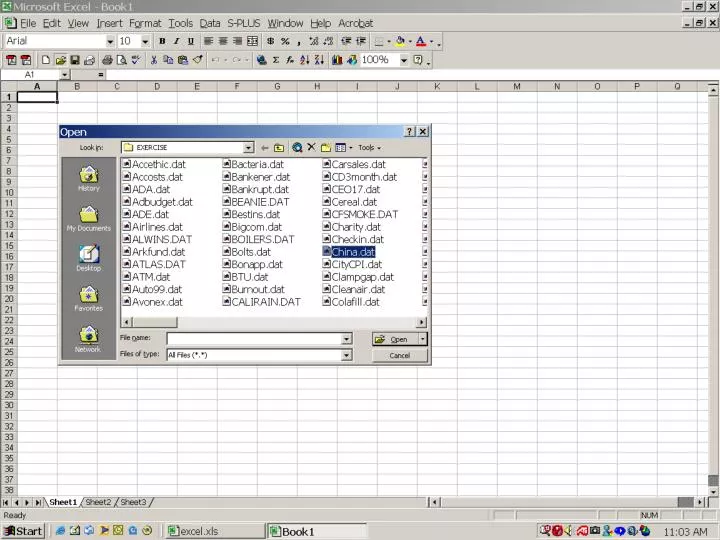Image resolution: width=720 pixels, height=540 pixels.
Task: Open Network location in dialog sidebar
Action: (89, 339)
